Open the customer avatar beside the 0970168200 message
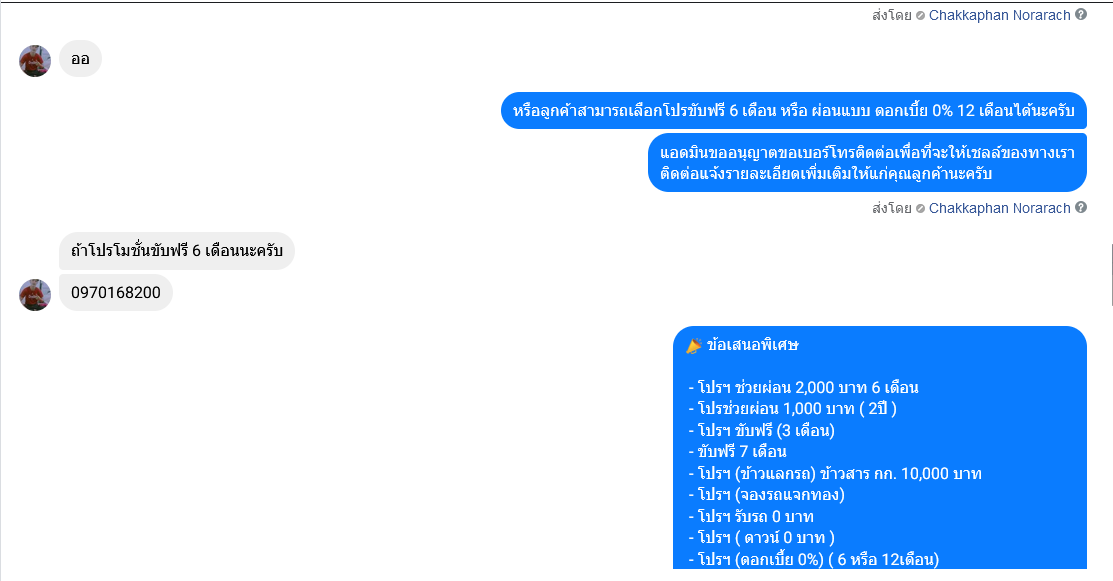 tap(35, 295)
